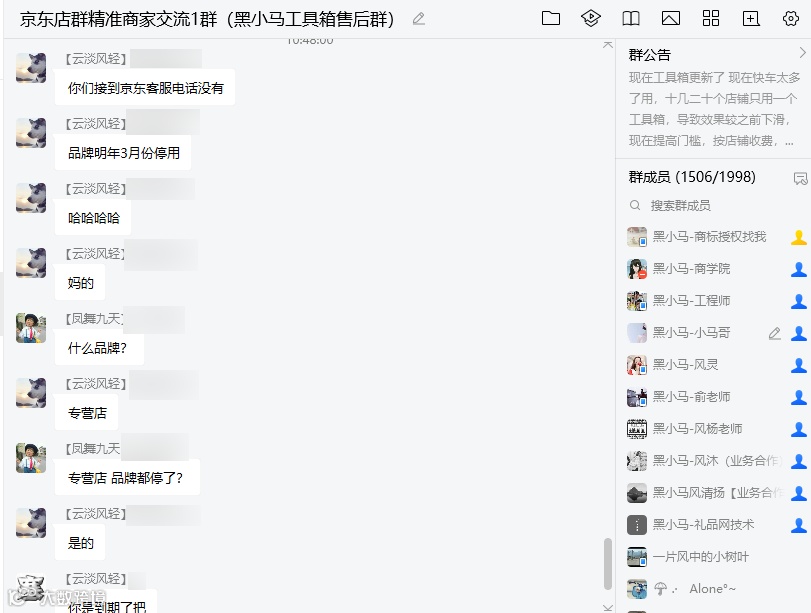Click the message 哈哈哈哈
The width and height of the screenshot is (811, 613).
click(93, 218)
